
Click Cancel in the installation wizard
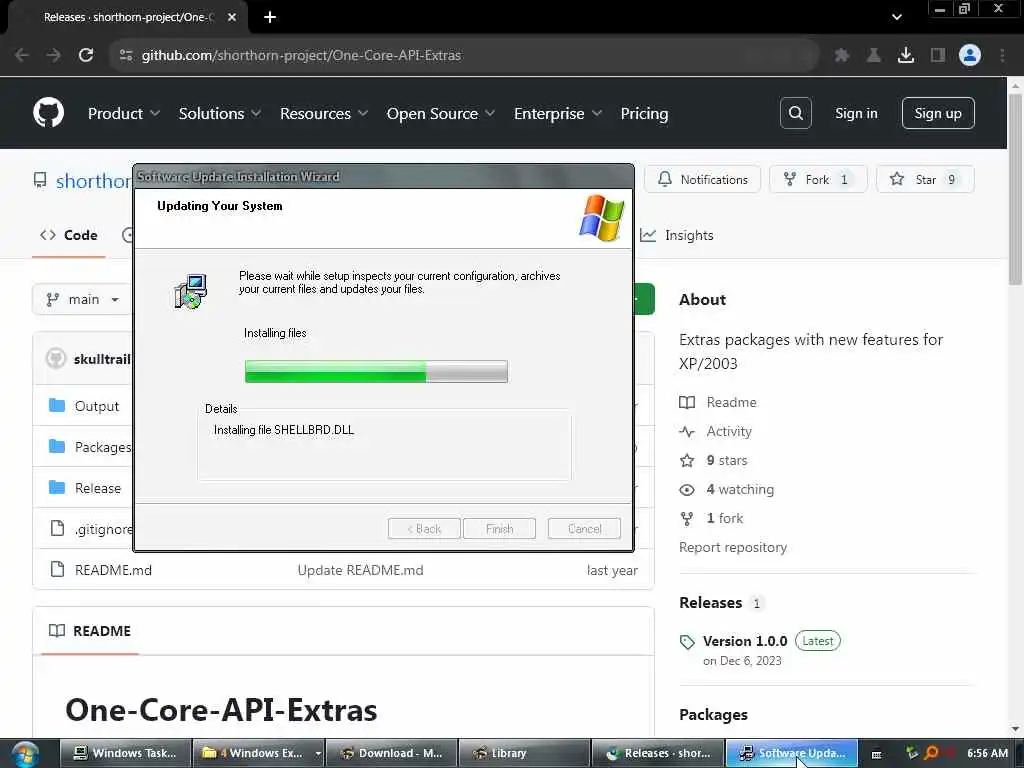pos(584,528)
